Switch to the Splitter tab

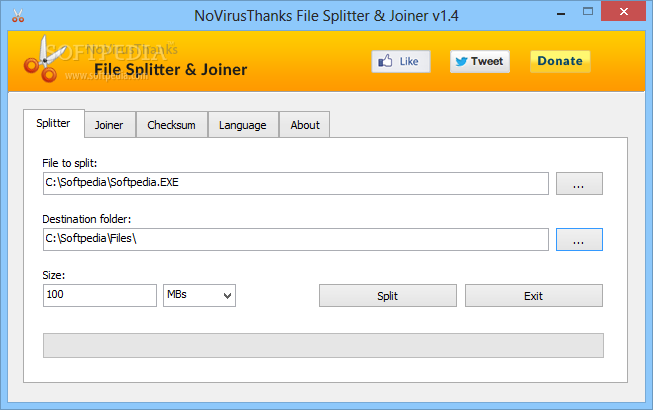click(54, 123)
